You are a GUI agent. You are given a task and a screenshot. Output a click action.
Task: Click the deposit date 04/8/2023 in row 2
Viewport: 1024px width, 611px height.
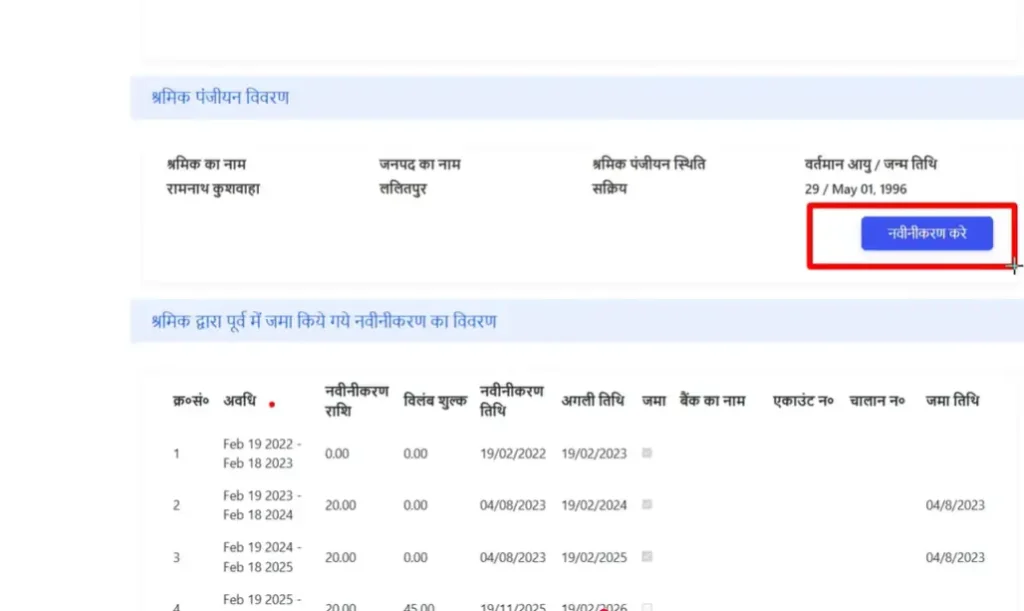pos(953,505)
